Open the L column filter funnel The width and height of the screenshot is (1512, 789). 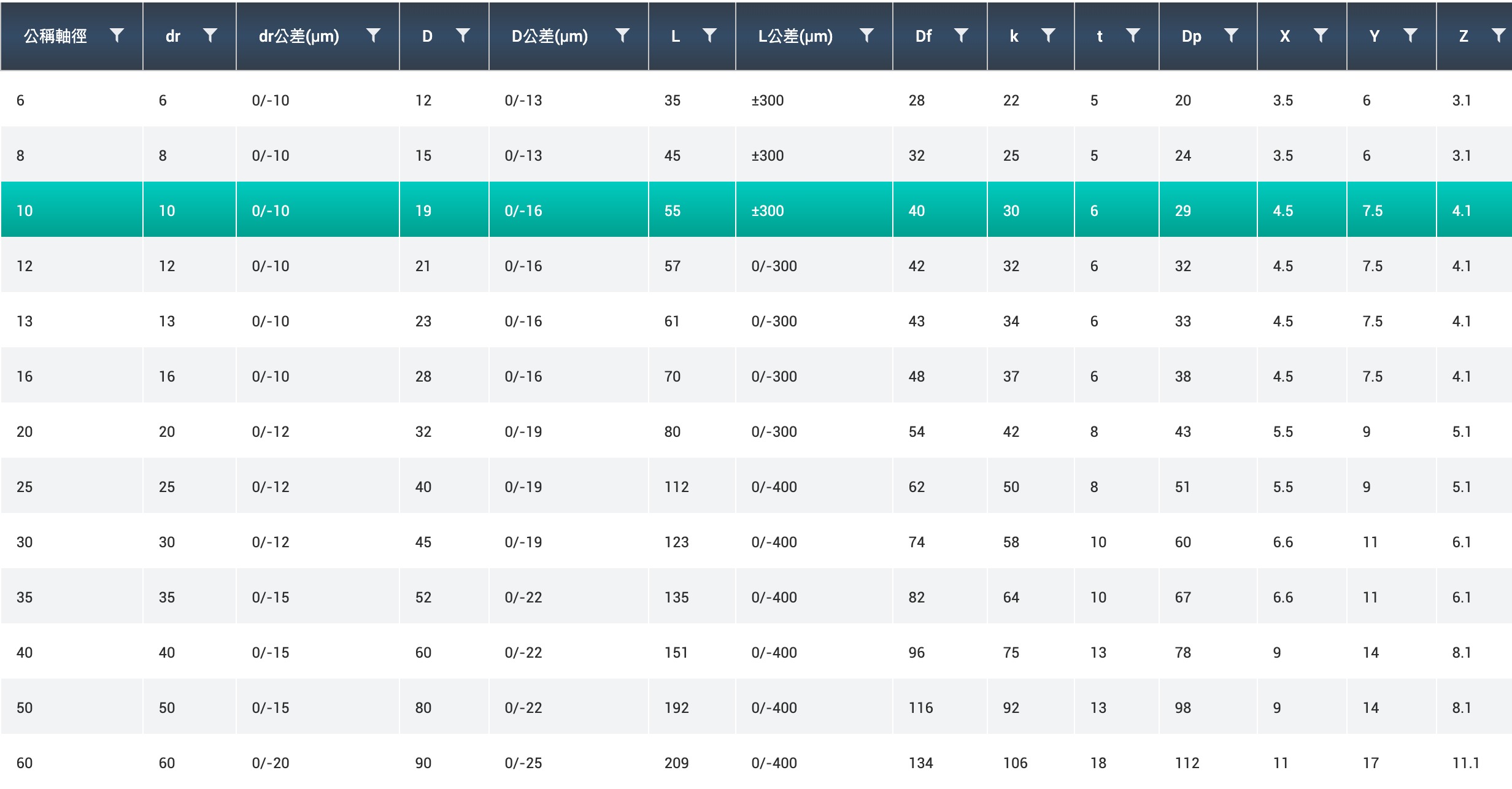pyautogui.click(x=709, y=36)
